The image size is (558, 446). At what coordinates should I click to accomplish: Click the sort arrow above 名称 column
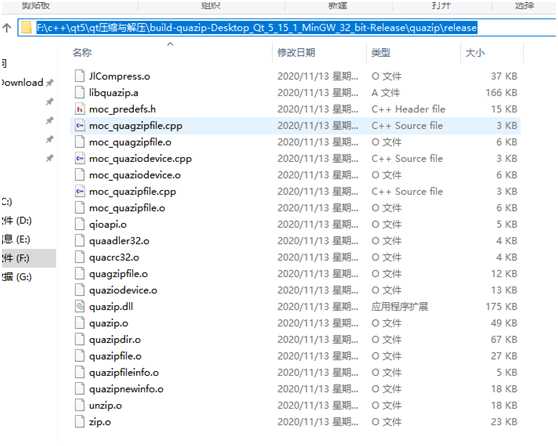click(170, 44)
